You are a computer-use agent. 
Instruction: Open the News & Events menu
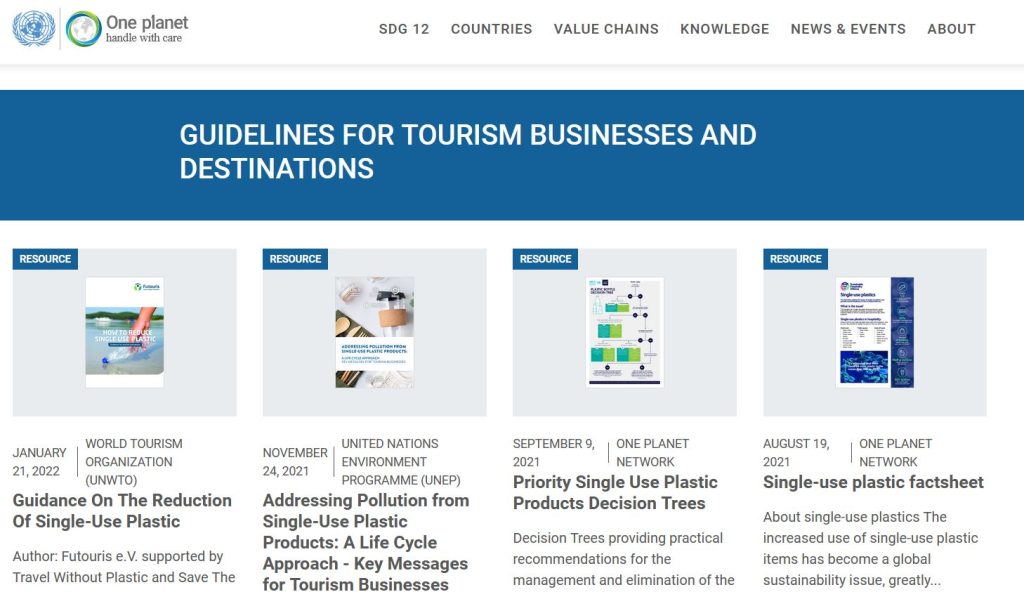848,29
